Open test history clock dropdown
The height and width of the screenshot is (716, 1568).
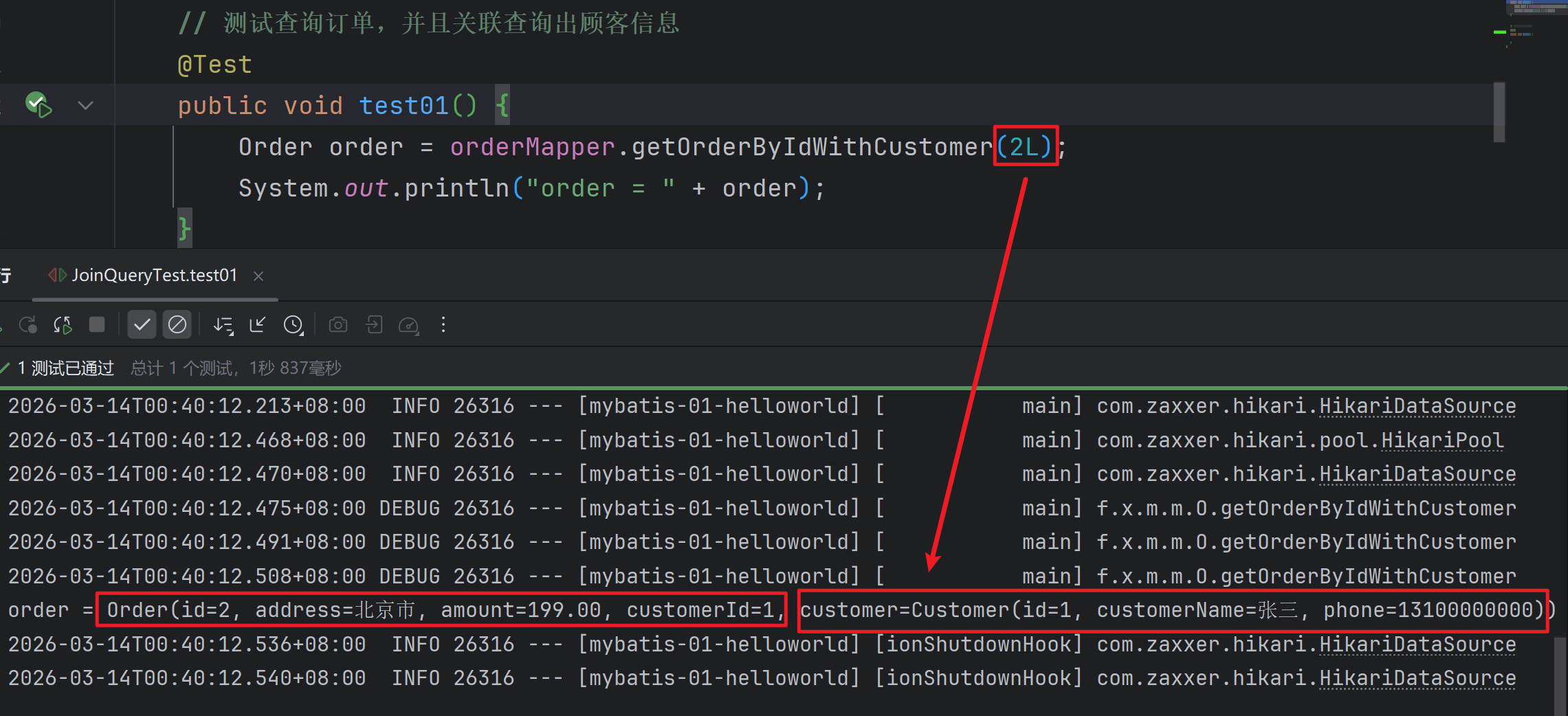[x=294, y=324]
